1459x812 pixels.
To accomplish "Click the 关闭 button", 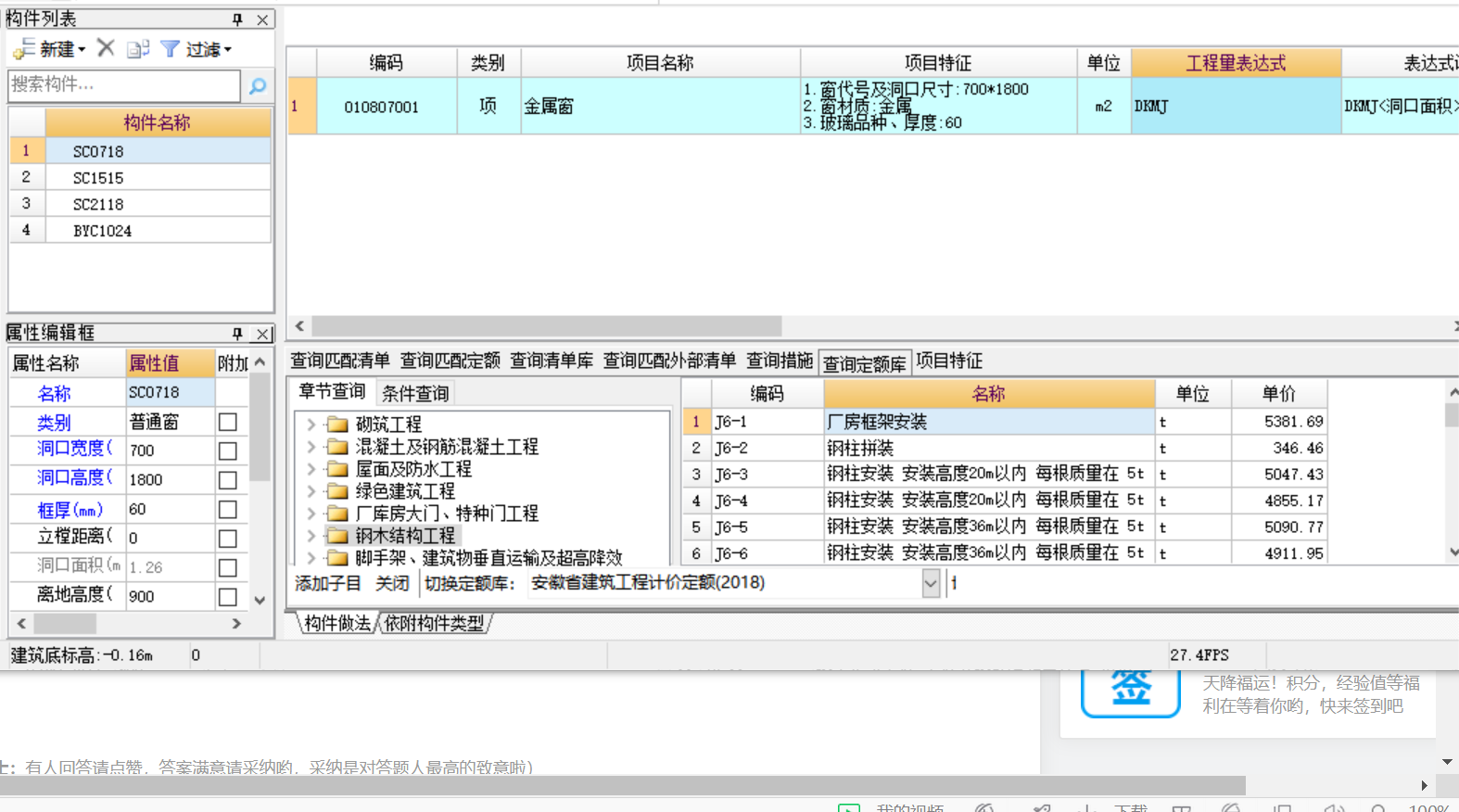I will click(x=392, y=583).
